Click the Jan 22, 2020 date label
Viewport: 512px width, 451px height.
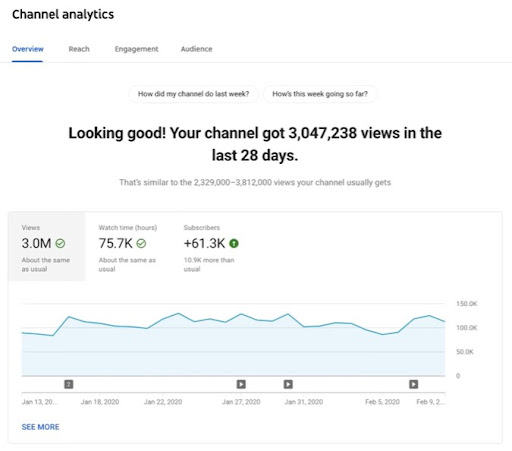tap(163, 402)
